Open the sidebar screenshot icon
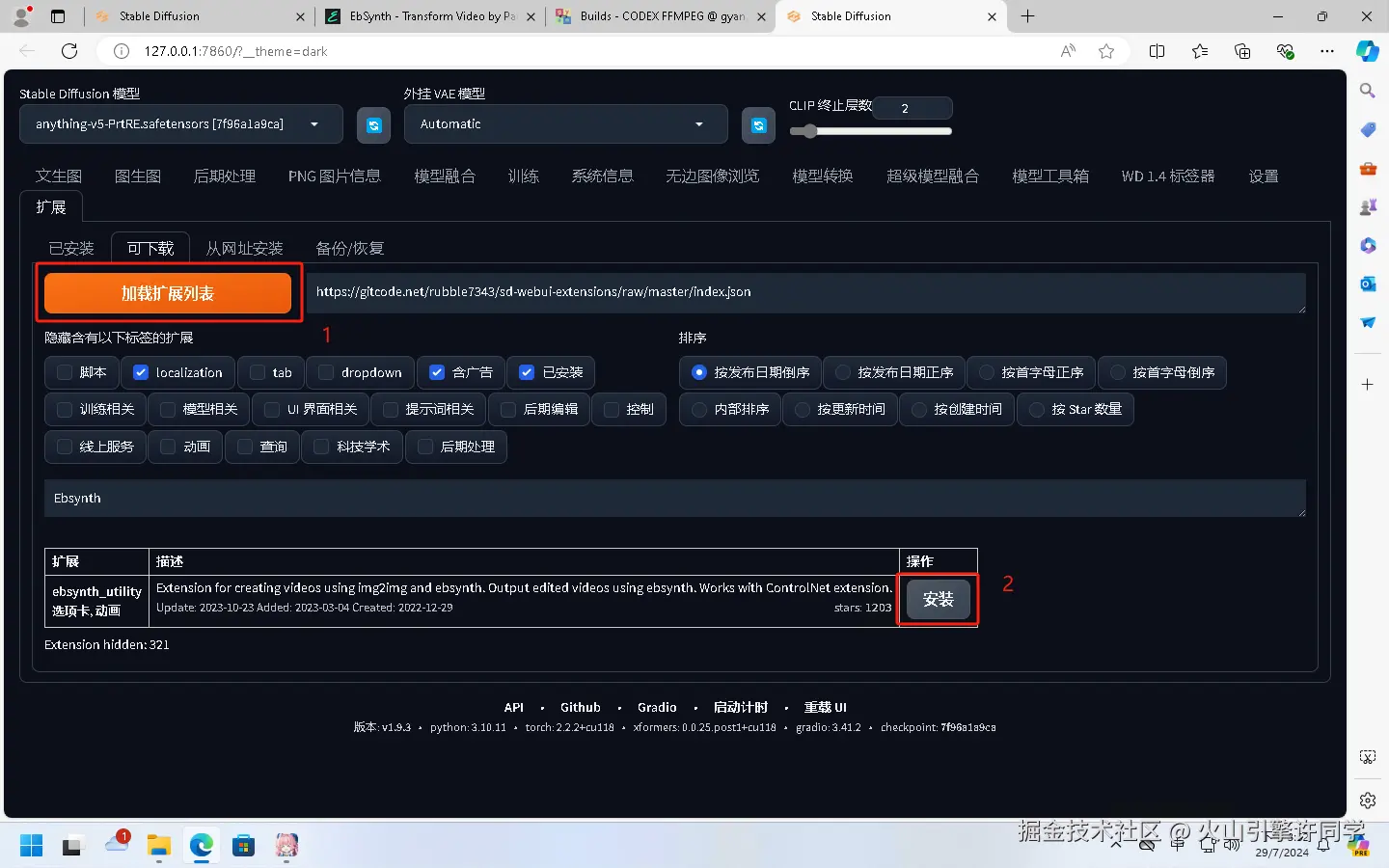1389x868 pixels. click(1368, 757)
